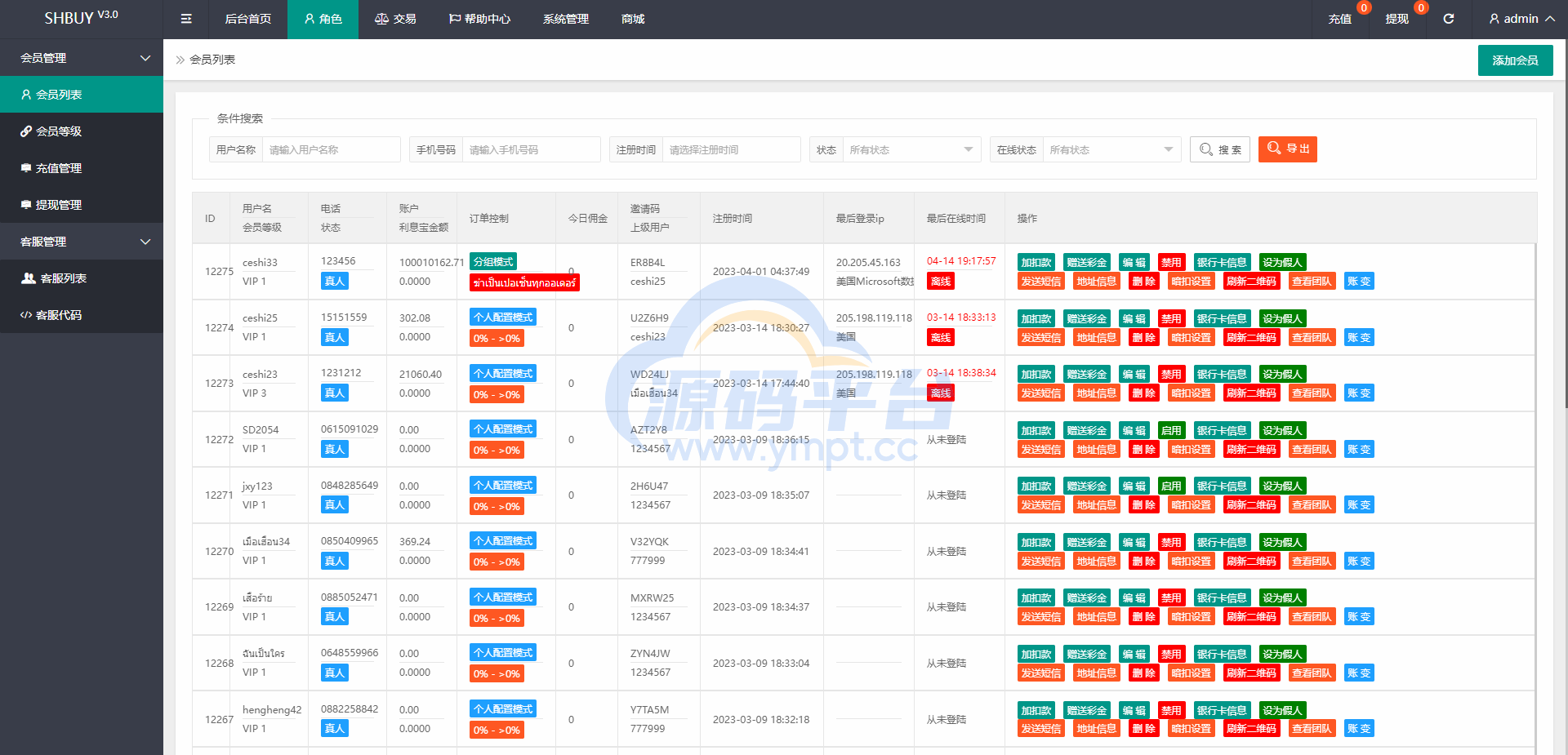This screenshot has width=1568, height=755.
Task: Open 暗扣设置 for user jxy123
Action: [x=1192, y=504]
